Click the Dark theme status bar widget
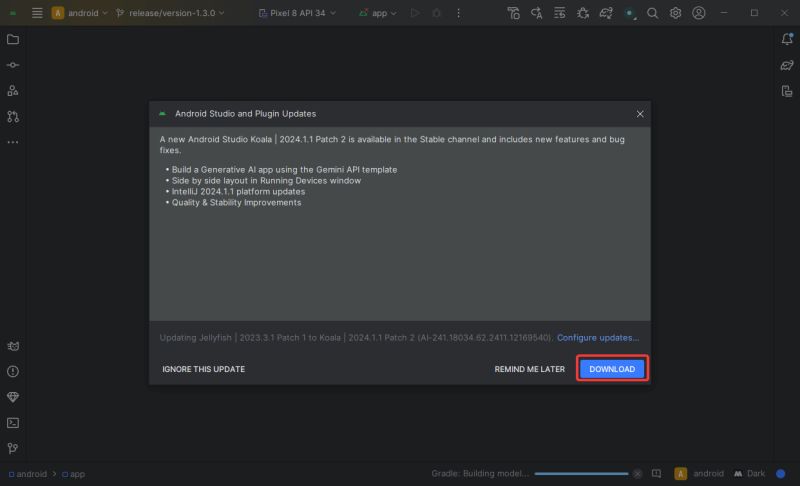800x486 pixels. (749, 474)
